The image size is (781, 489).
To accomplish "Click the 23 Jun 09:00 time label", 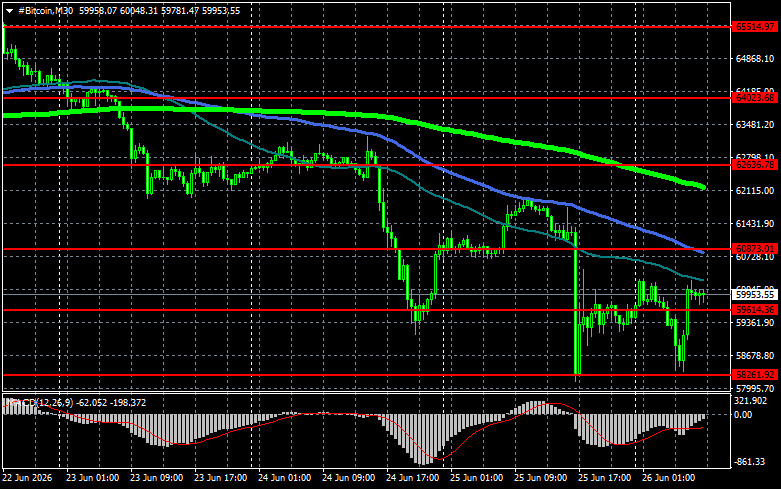I will pos(156,478).
